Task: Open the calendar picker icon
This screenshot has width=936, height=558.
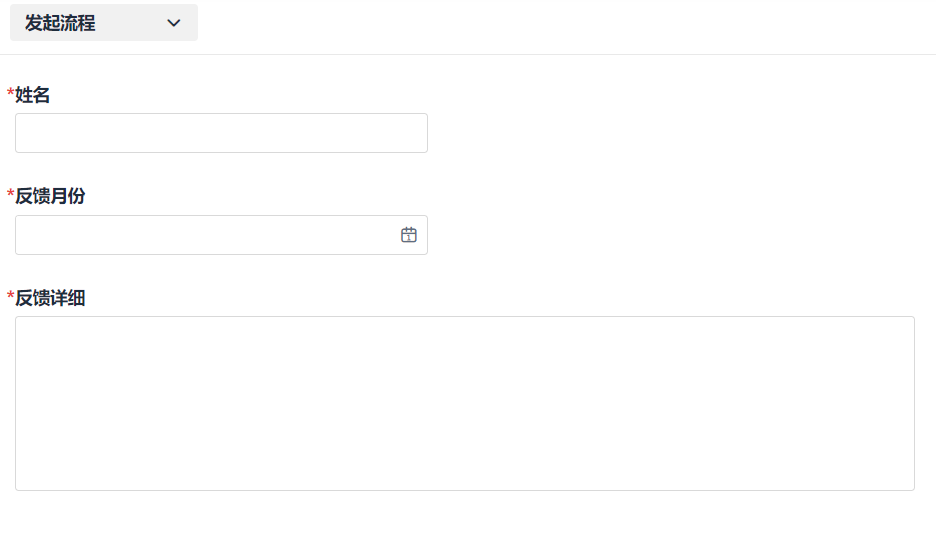Action: coord(408,235)
